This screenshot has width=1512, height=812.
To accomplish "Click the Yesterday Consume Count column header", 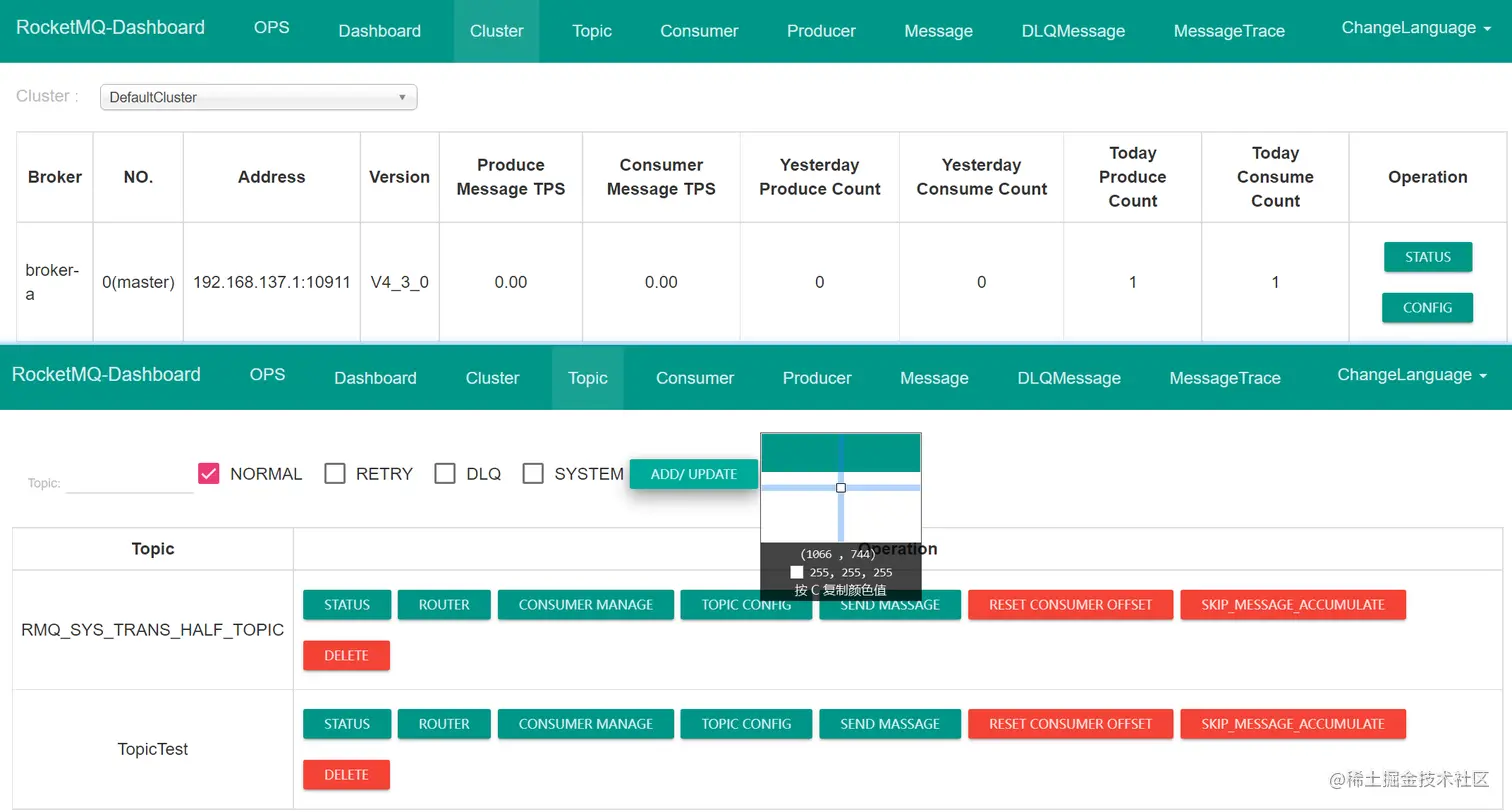I will click(982, 177).
